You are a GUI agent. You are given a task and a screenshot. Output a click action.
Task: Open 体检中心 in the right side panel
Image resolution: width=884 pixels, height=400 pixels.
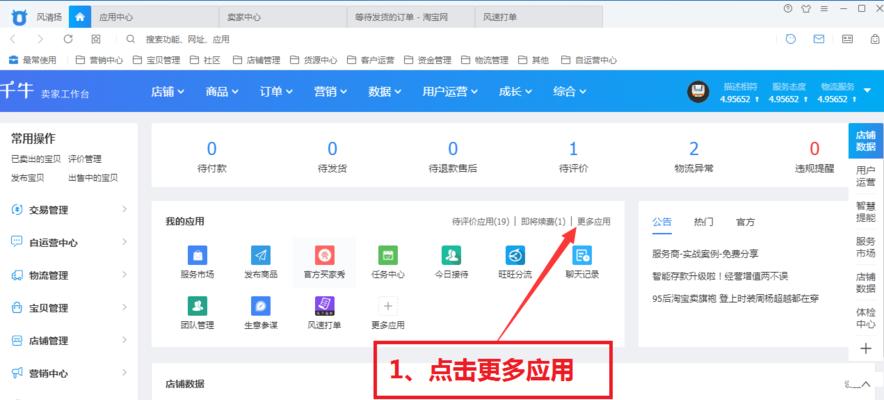[x=865, y=318]
